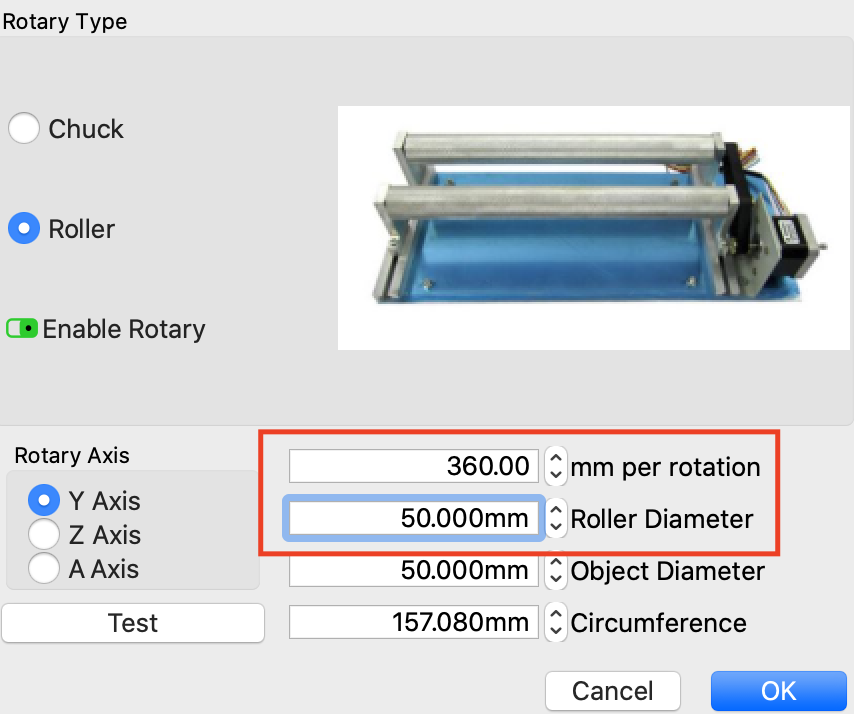Confirm settings with the OK button
Image resolution: width=854 pixels, height=714 pixels.
778,691
